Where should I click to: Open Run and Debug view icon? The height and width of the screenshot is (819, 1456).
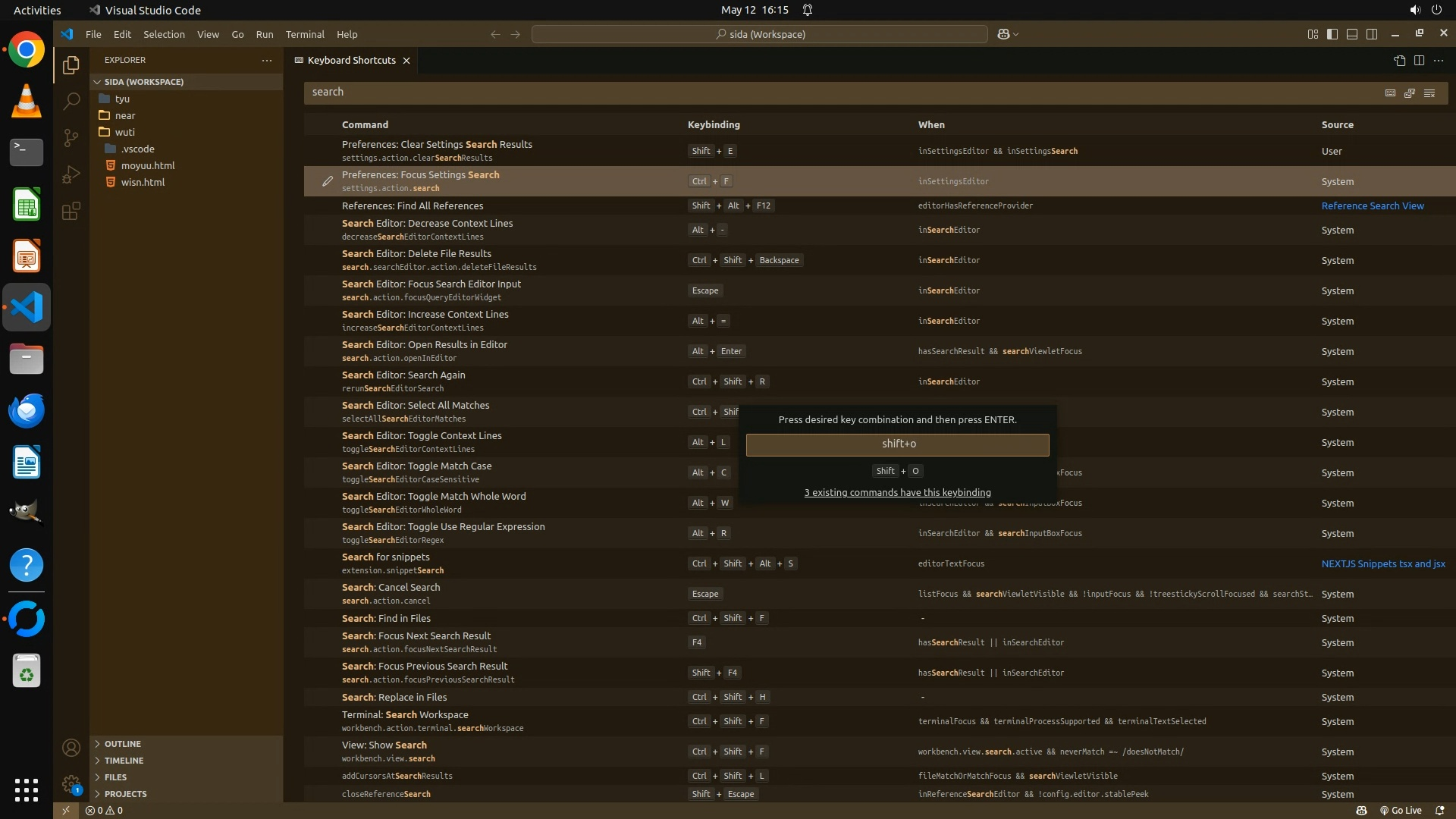click(71, 174)
